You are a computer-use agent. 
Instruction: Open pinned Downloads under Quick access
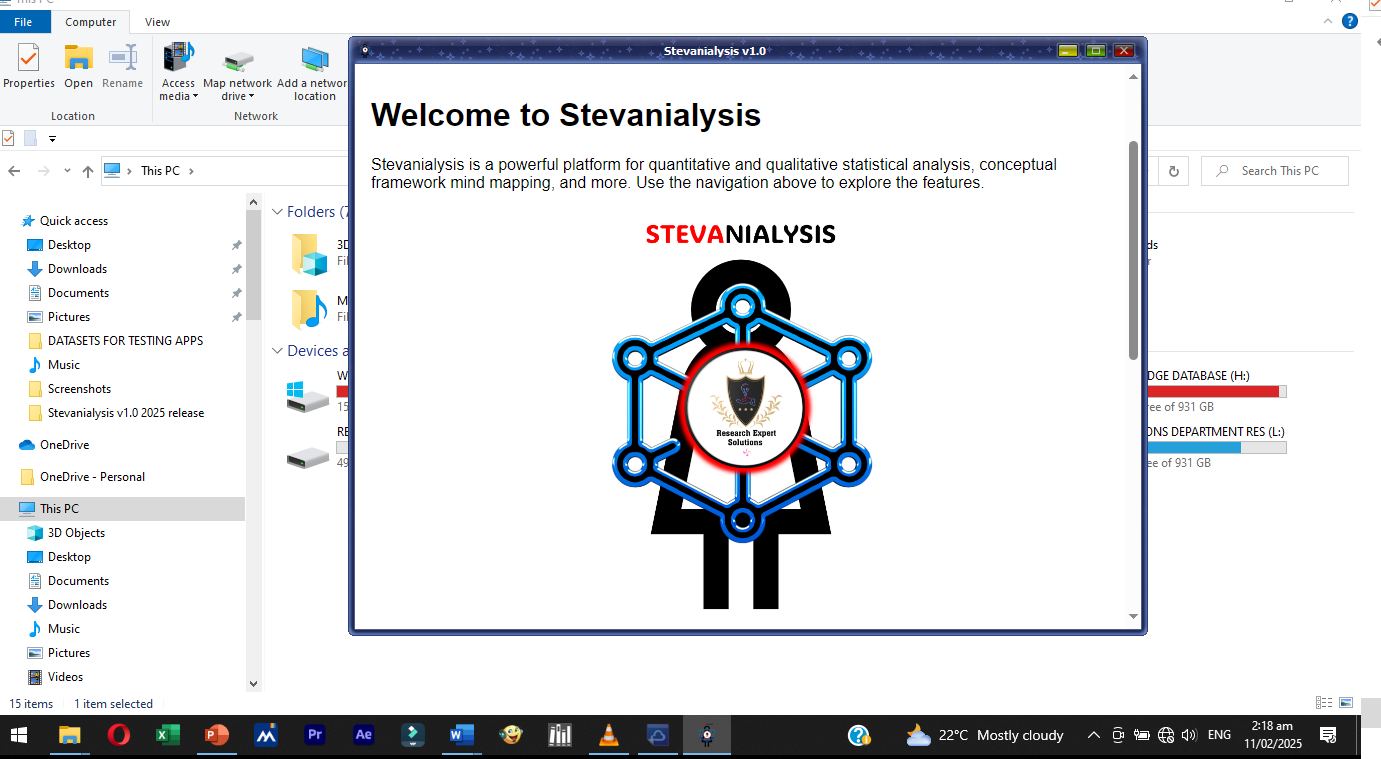(77, 269)
